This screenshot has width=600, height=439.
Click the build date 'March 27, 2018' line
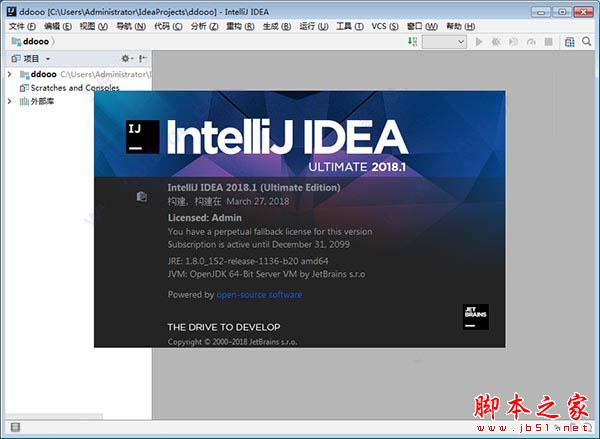coord(228,201)
